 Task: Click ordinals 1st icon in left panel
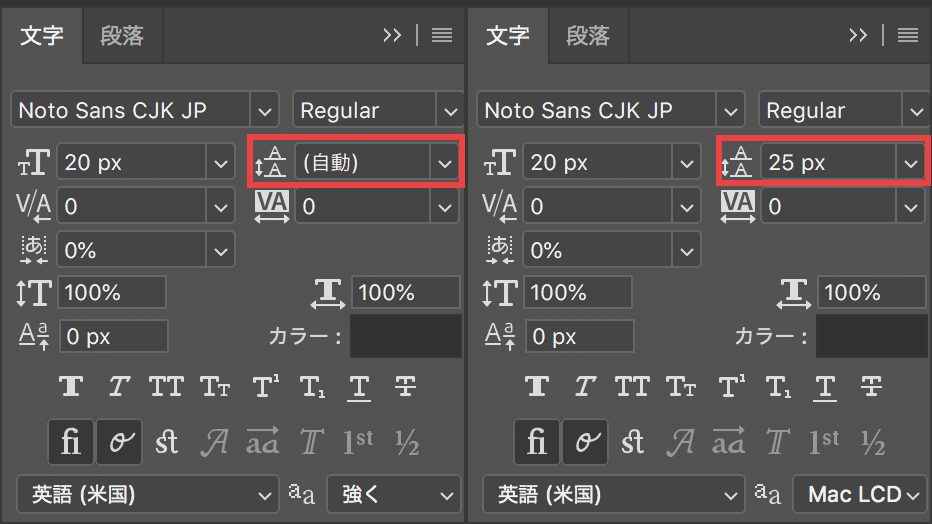[358, 442]
